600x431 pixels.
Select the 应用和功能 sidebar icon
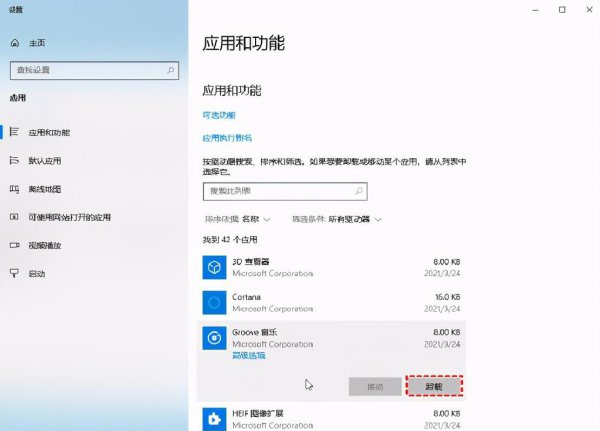point(14,133)
